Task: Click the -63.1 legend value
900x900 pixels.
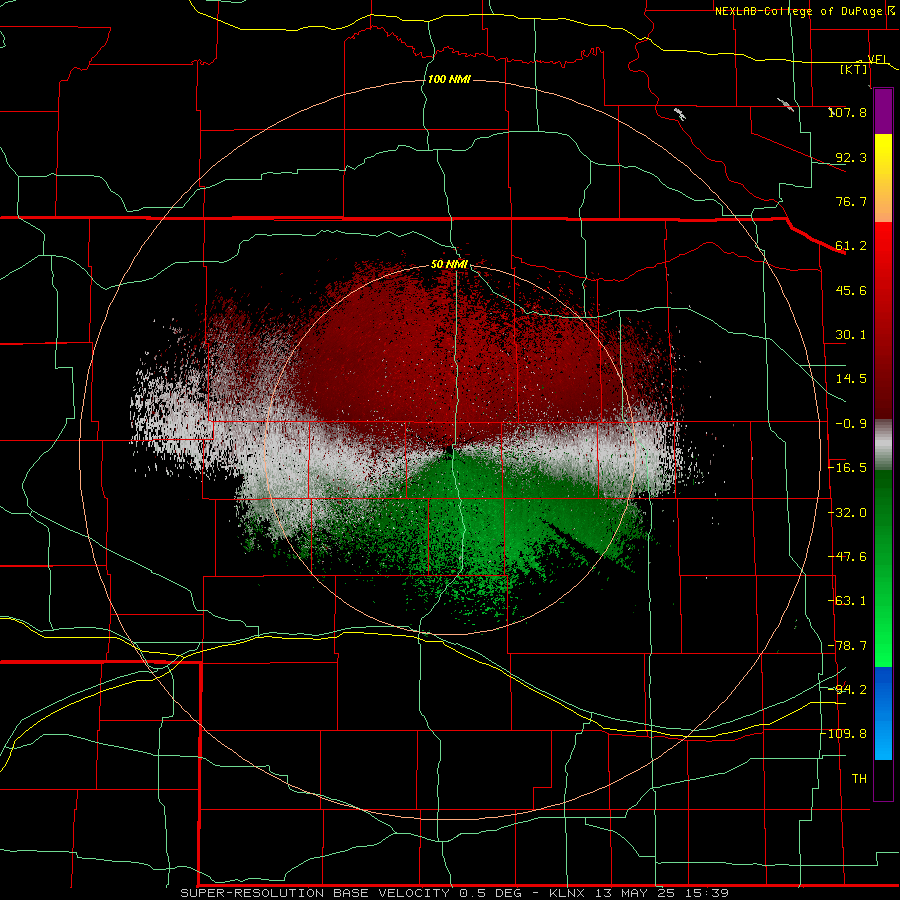Action: (x=848, y=601)
